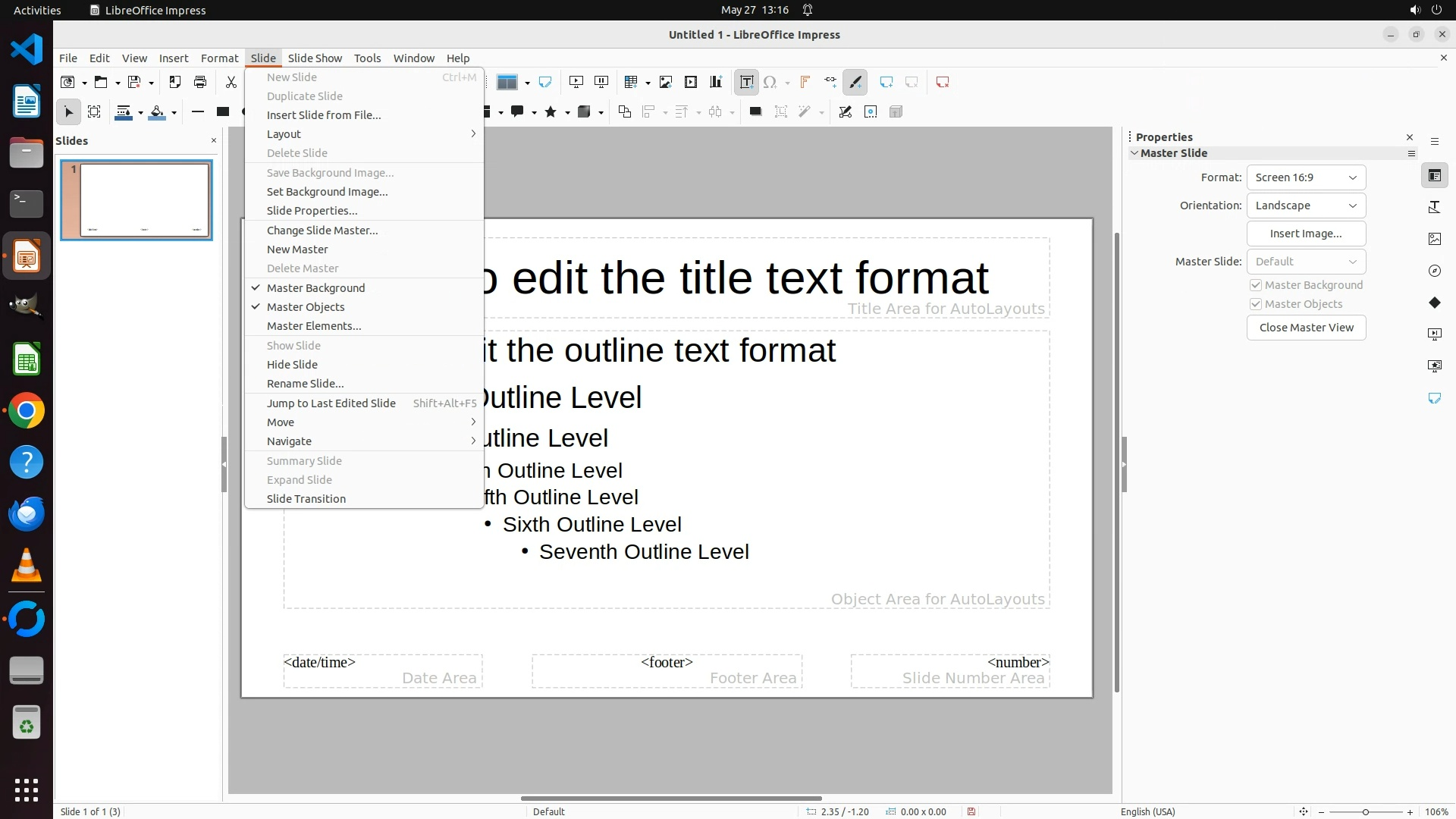Open the Shapes sidebar diamond icon
This screenshot has width=1456, height=819.
click(1434, 303)
